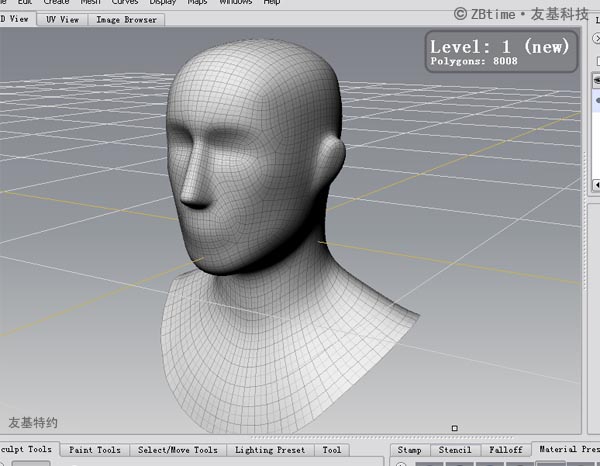Switch to Select/Move Tools tab

178,450
